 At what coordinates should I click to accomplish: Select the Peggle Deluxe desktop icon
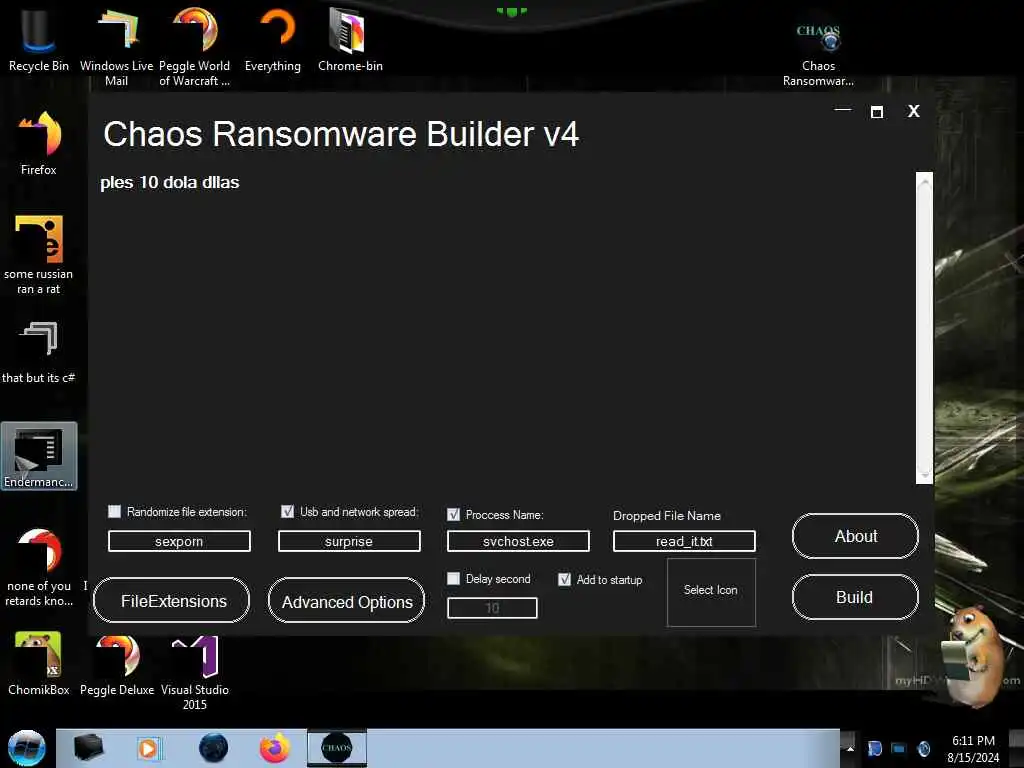pos(117,664)
